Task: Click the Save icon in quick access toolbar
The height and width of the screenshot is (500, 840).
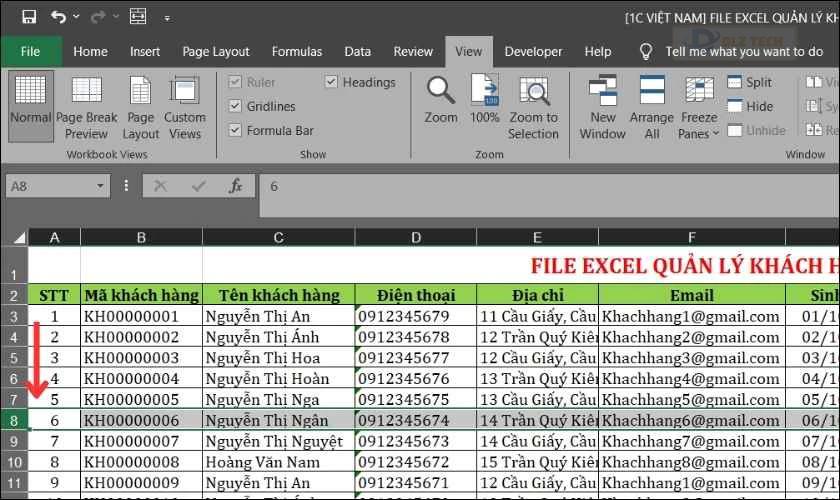Action: (29, 17)
